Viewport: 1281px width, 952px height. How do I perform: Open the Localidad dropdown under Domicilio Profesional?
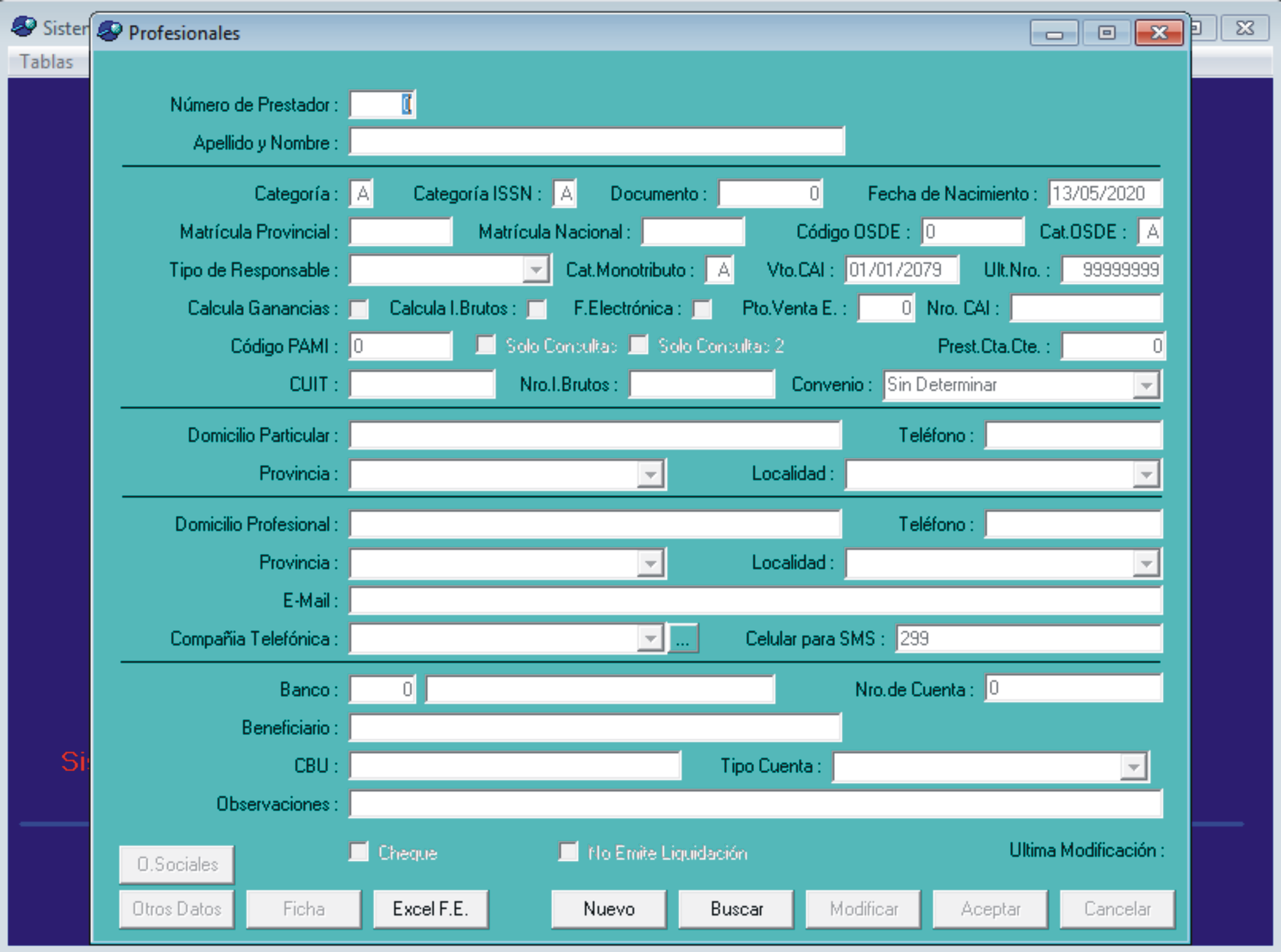(1146, 563)
